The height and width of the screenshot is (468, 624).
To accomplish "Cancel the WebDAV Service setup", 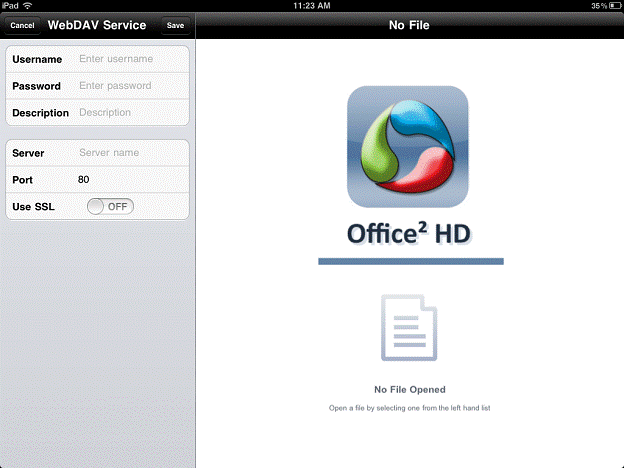I will pos(22,25).
